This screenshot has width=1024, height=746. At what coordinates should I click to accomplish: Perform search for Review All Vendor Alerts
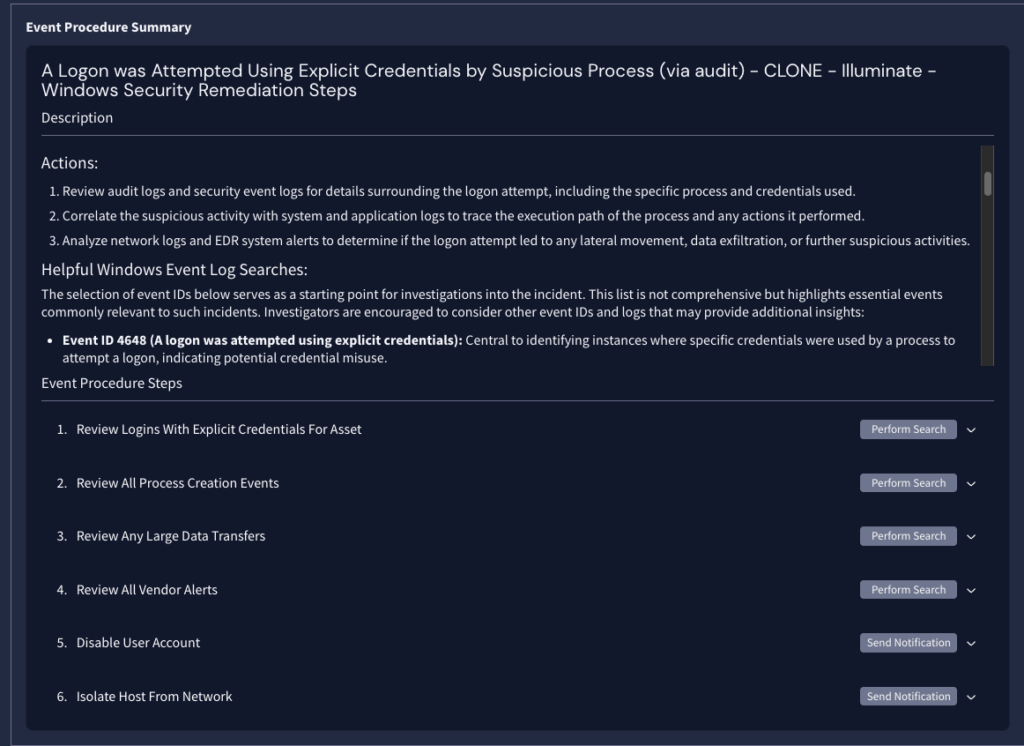pyautogui.click(x=907, y=589)
